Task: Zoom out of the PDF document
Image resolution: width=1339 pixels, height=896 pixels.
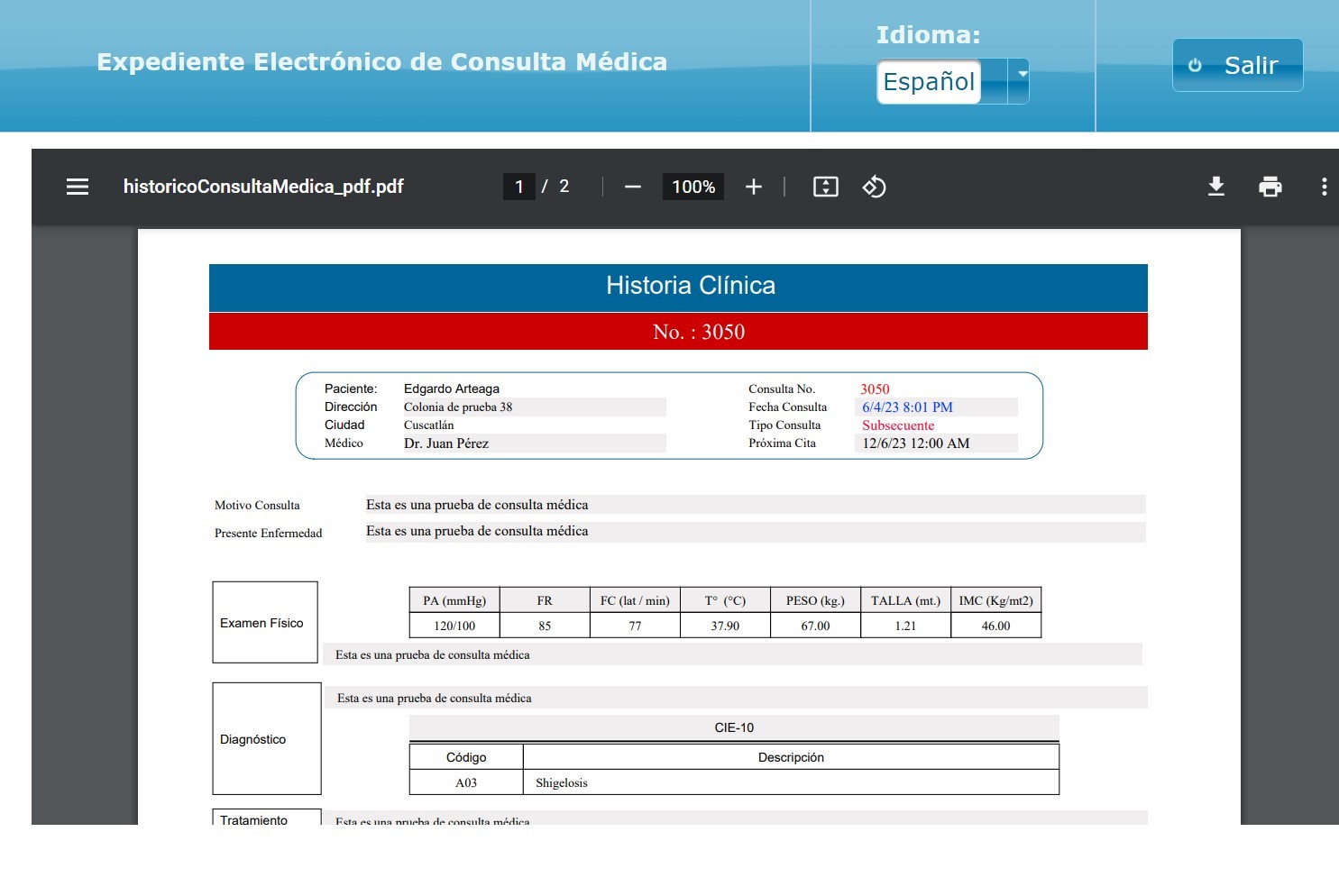Action: pyautogui.click(x=633, y=187)
